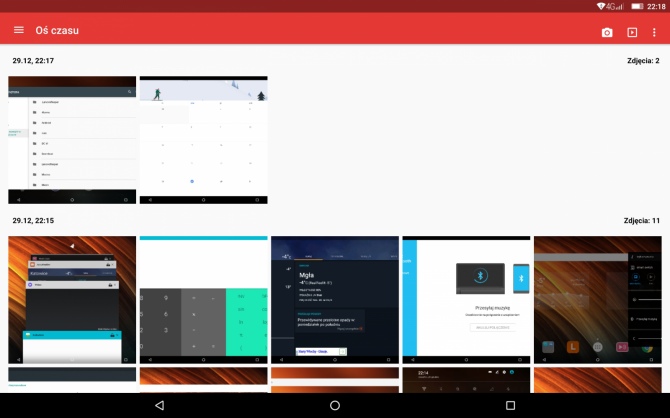Tap the 'Zdjęcia: 11' photo count label

[639, 220]
